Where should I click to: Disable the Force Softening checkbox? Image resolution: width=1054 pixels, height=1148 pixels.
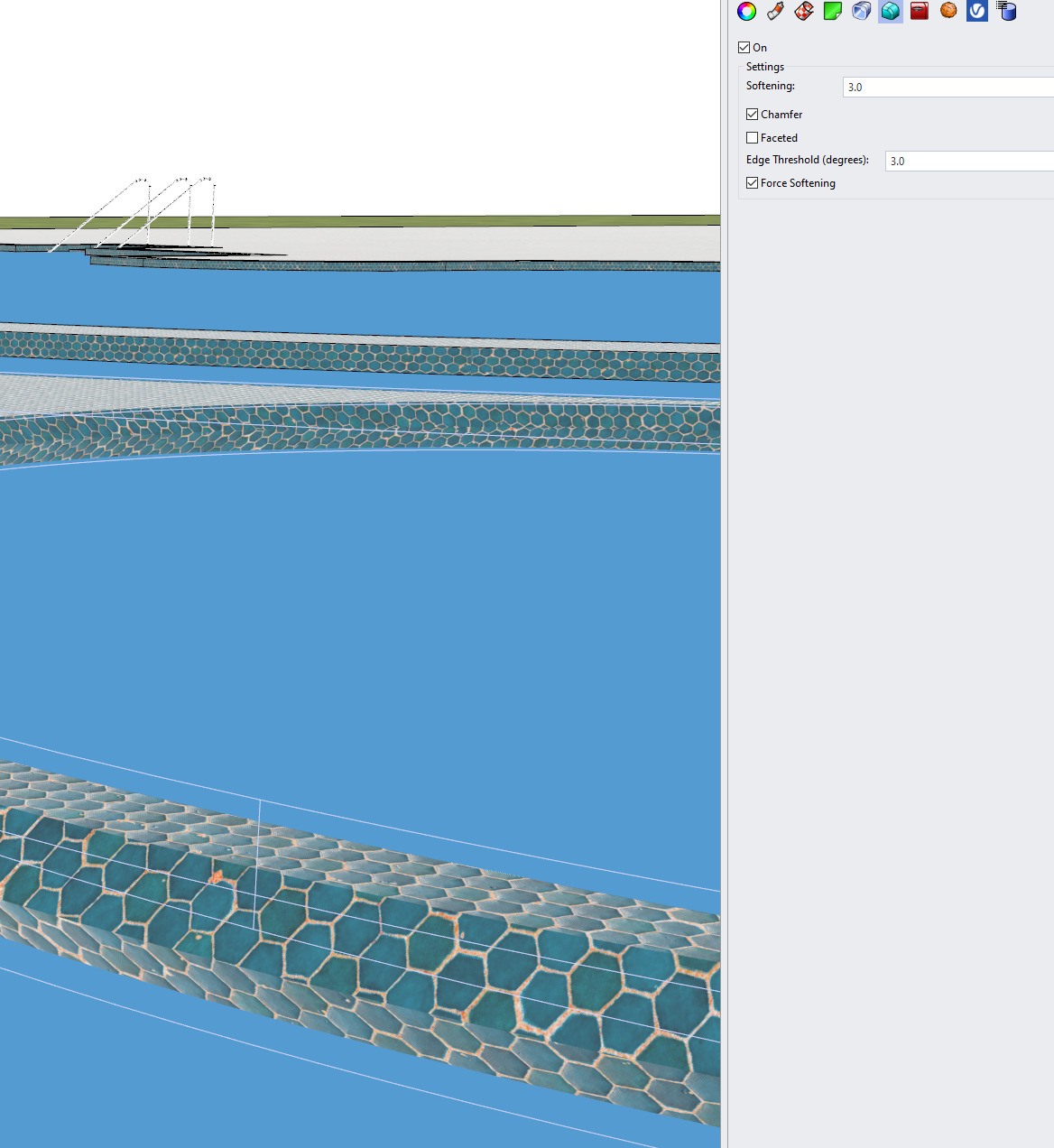pyautogui.click(x=753, y=183)
